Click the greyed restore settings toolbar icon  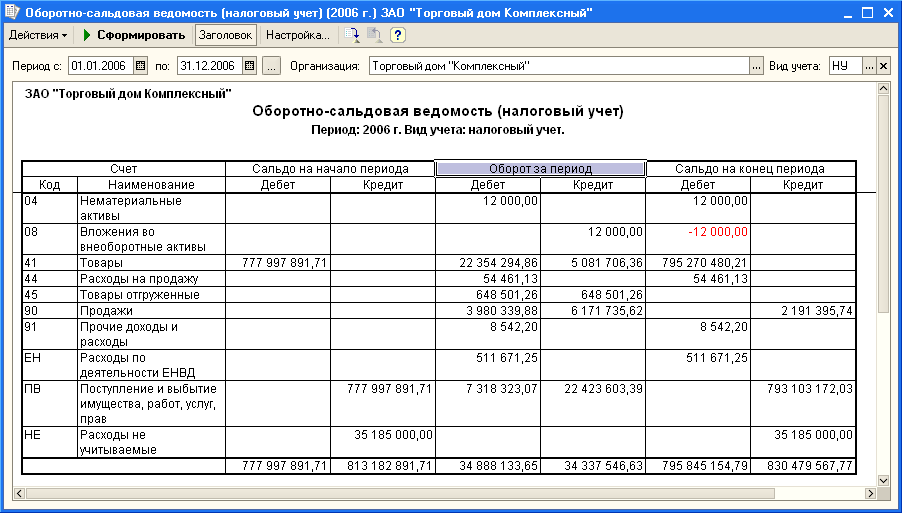(x=374, y=35)
